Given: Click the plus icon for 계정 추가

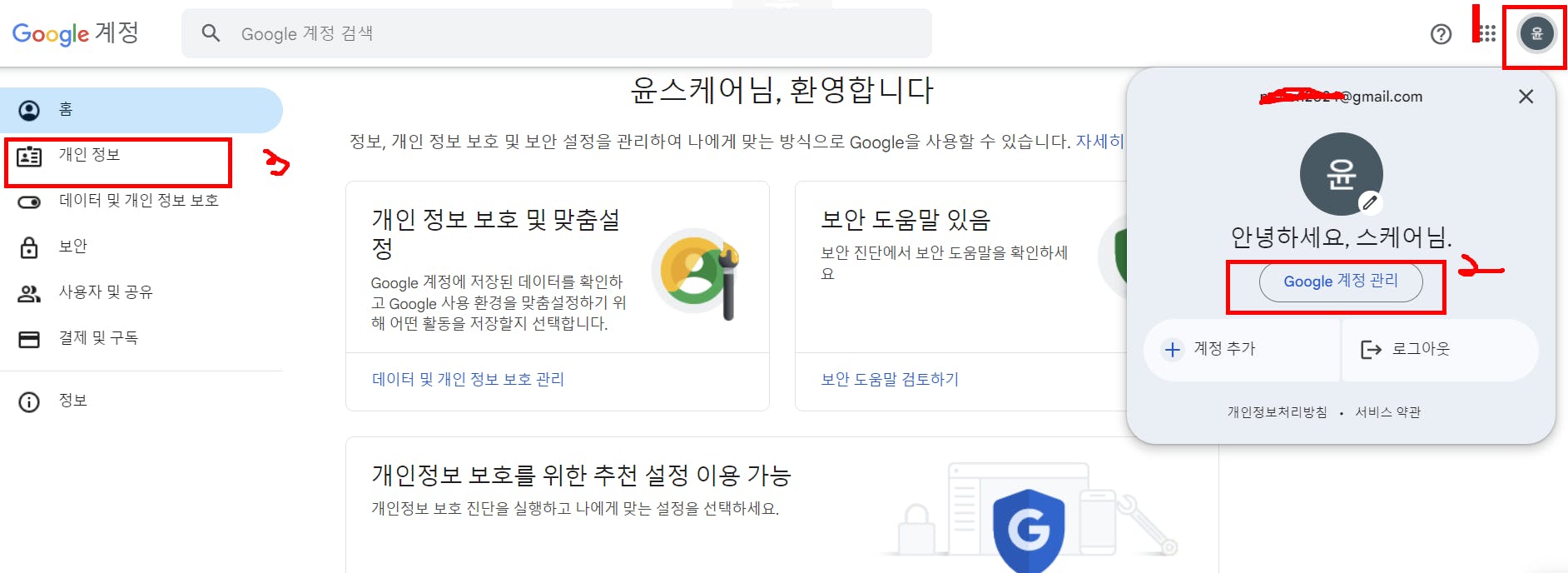Looking at the screenshot, I should tap(1173, 349).
